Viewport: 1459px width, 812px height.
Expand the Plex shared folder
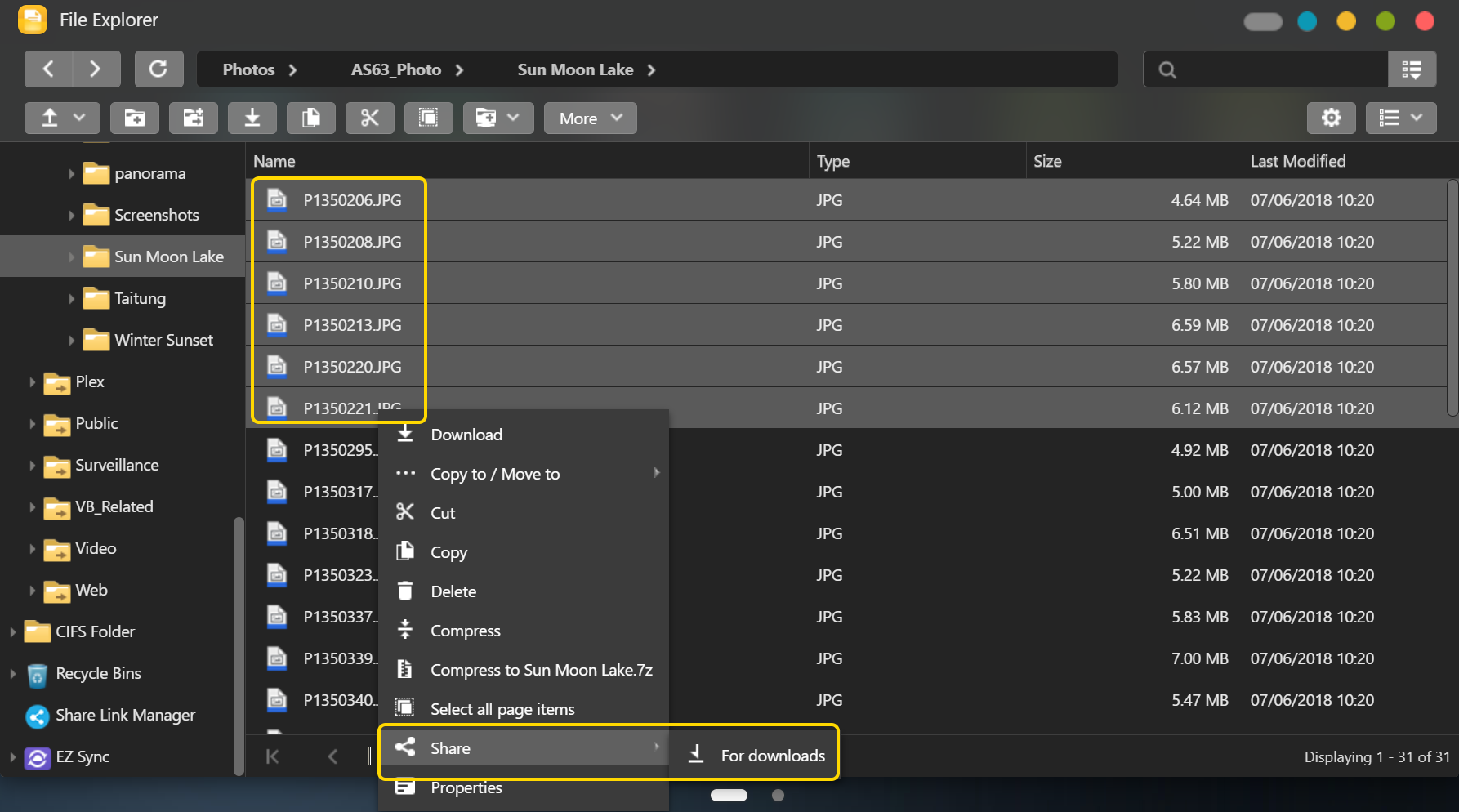32,381
